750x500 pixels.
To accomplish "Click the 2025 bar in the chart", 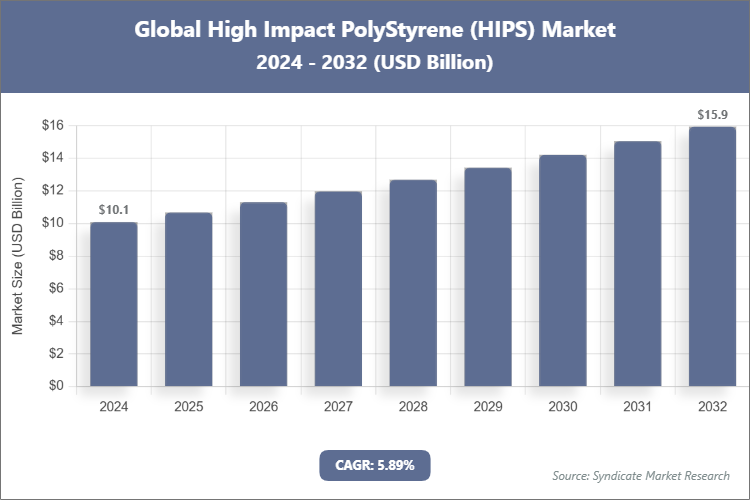I will tap(188, 300).
